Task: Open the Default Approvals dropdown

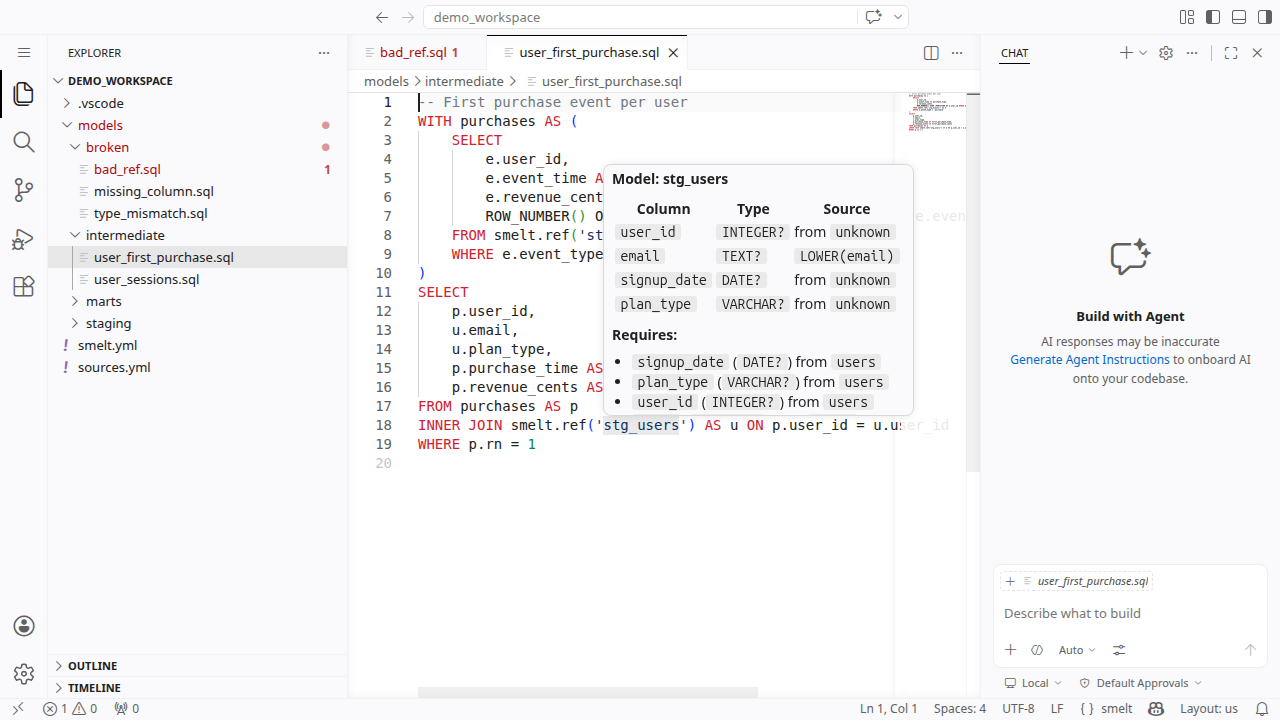Action: pyautogui.click(x=1139, y=683)
